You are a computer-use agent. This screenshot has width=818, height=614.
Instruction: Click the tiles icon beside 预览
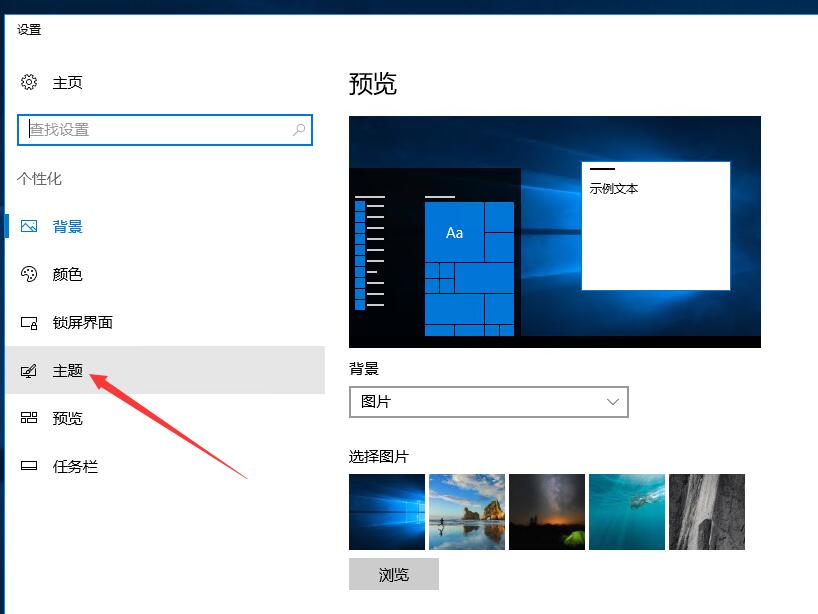[x=29, y=418]
